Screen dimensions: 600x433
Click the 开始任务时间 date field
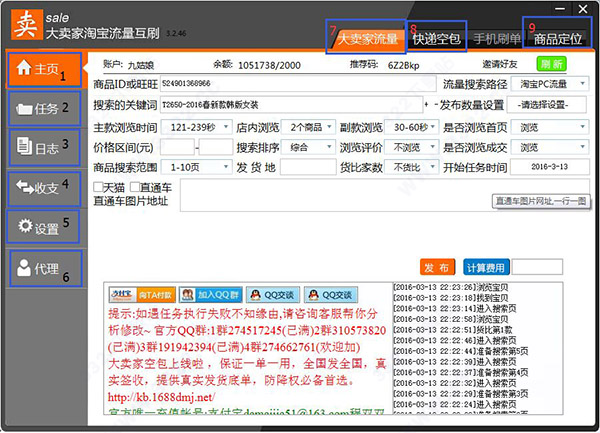(549, 167)
